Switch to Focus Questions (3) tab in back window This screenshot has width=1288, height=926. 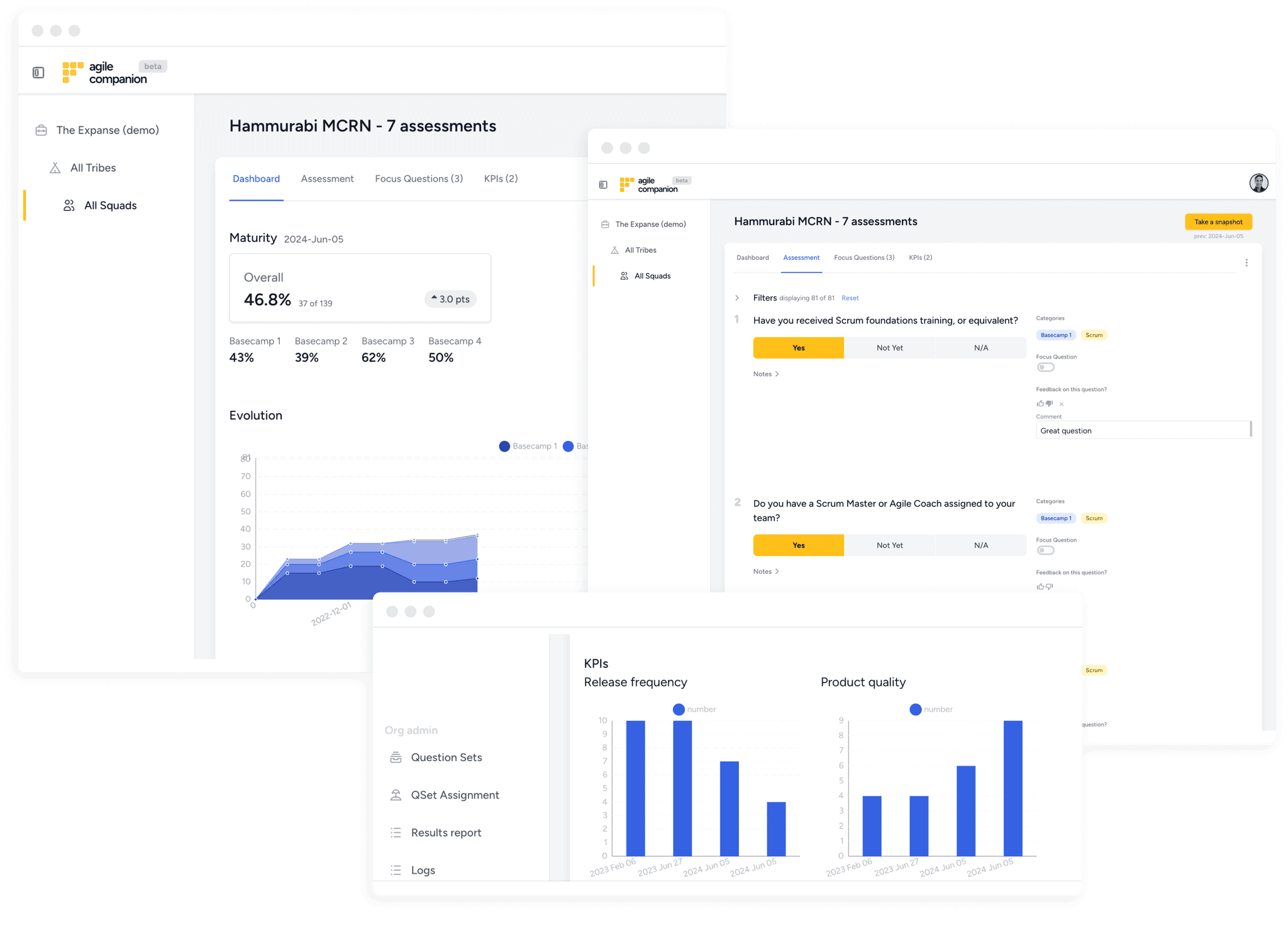point(419,179)
